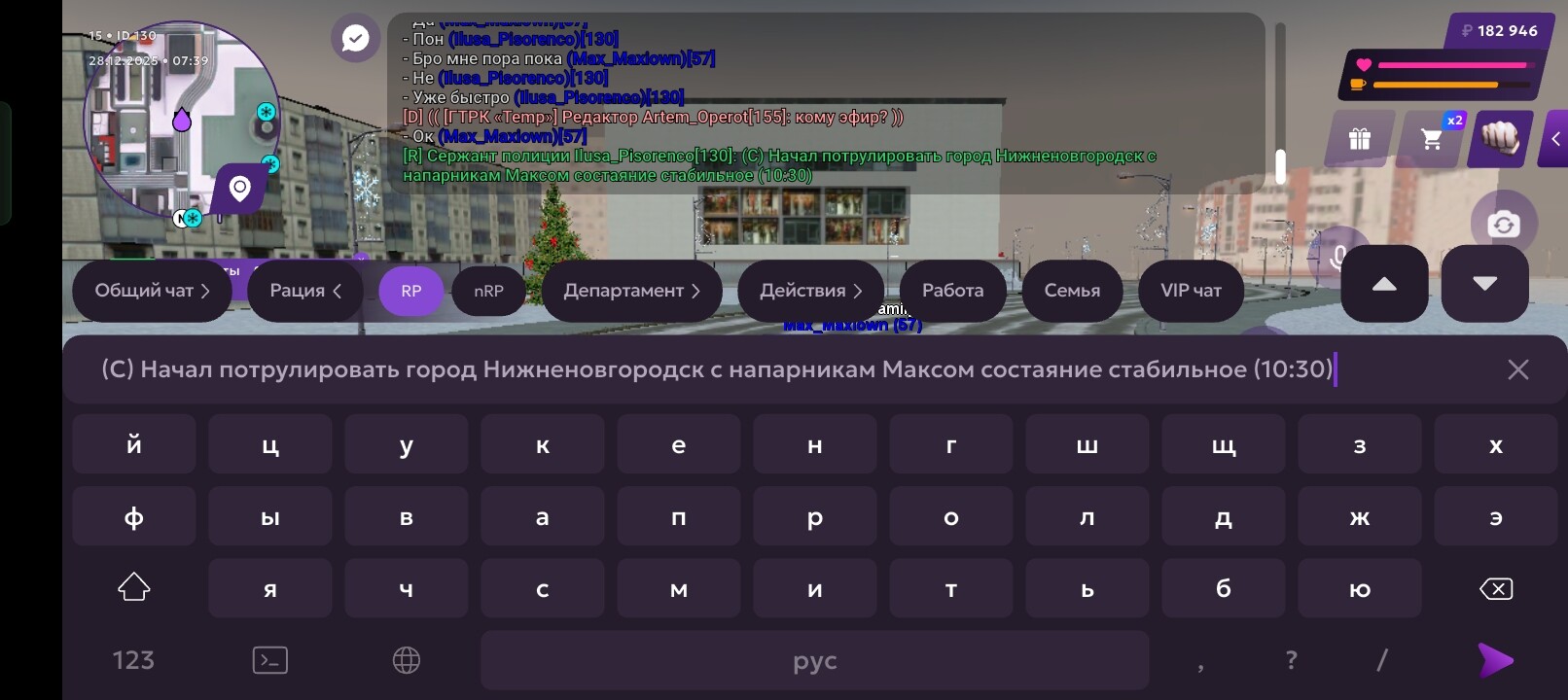Tap the location pin on minimap
This screenshot has height=700, width=1568.
[239, 188]
